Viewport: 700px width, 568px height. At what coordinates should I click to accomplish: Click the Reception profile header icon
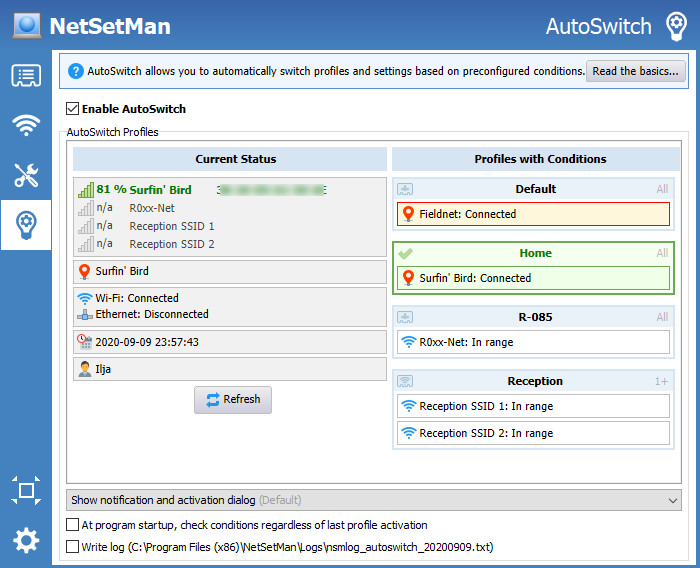(405, 381)
